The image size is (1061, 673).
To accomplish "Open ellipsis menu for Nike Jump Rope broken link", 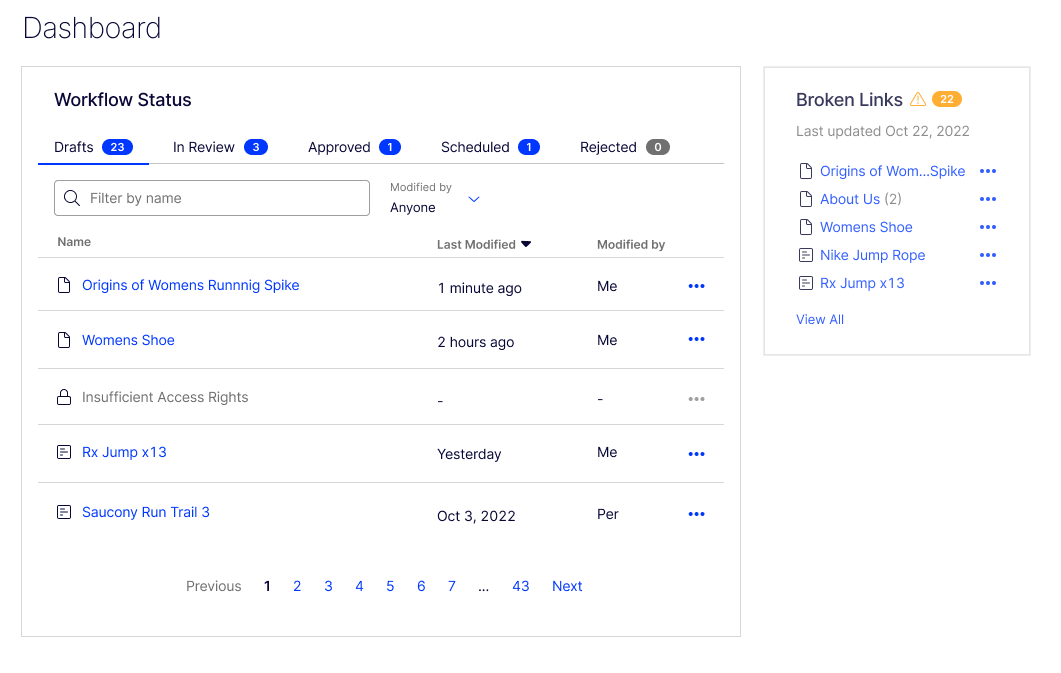I will [x=987, y=255].
